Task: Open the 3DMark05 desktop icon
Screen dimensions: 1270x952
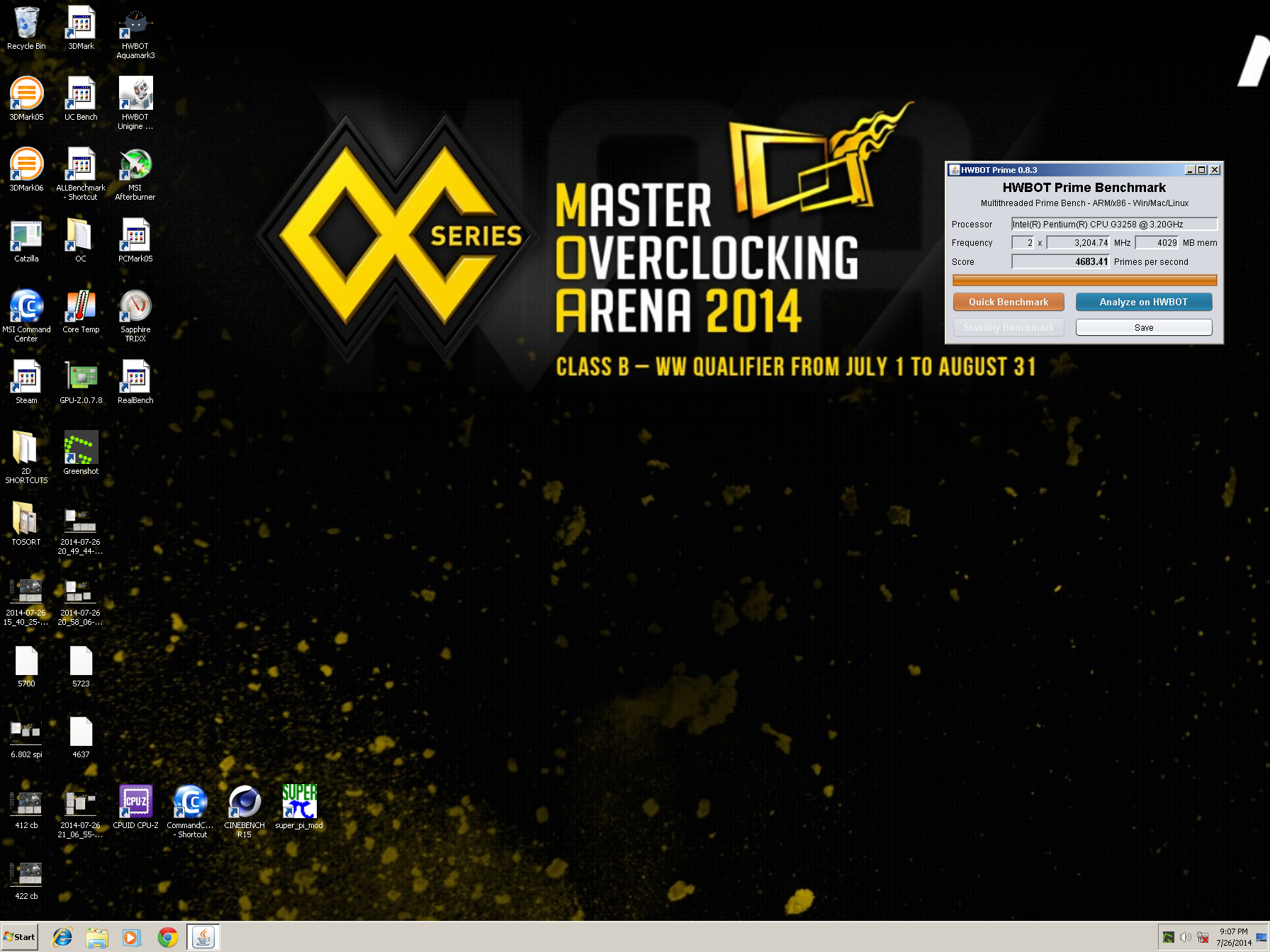Action: coord(26,99)
